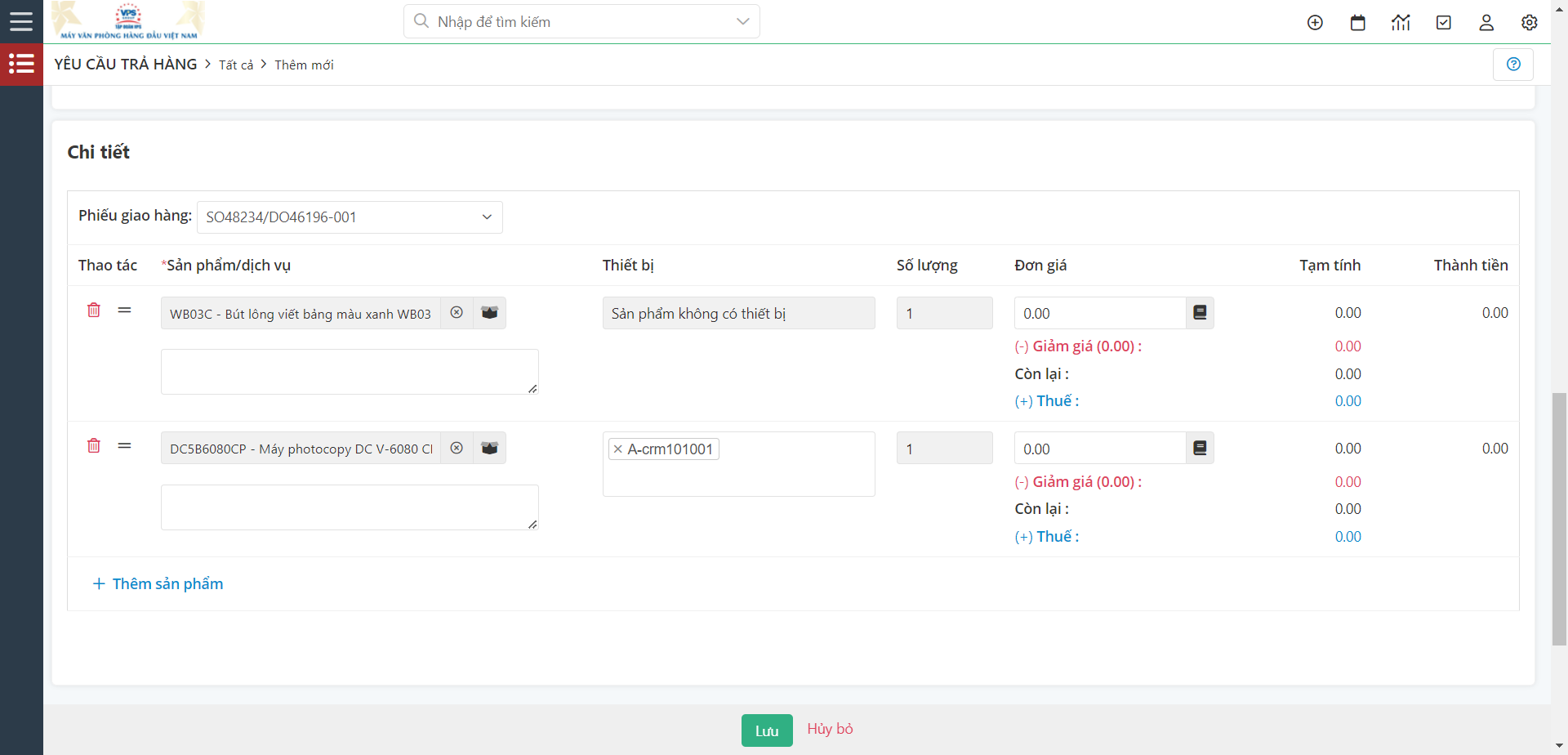This screenshot has width=1568, height=755.
Task: Grab the reorder handle of DC5B6080CP row
Action: (124, 446)
